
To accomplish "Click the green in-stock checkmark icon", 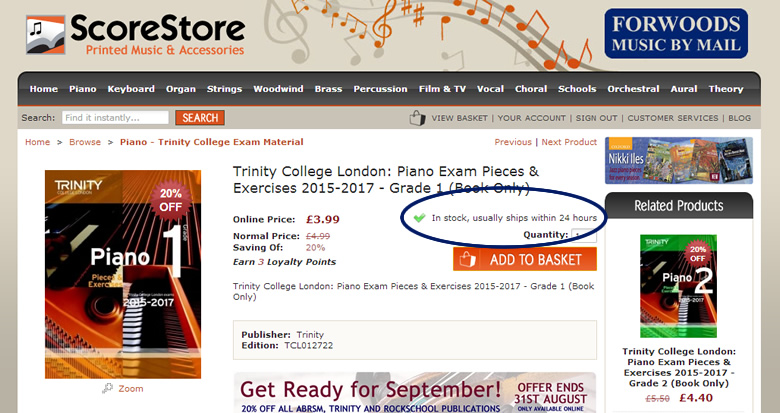I will (419, 217).
